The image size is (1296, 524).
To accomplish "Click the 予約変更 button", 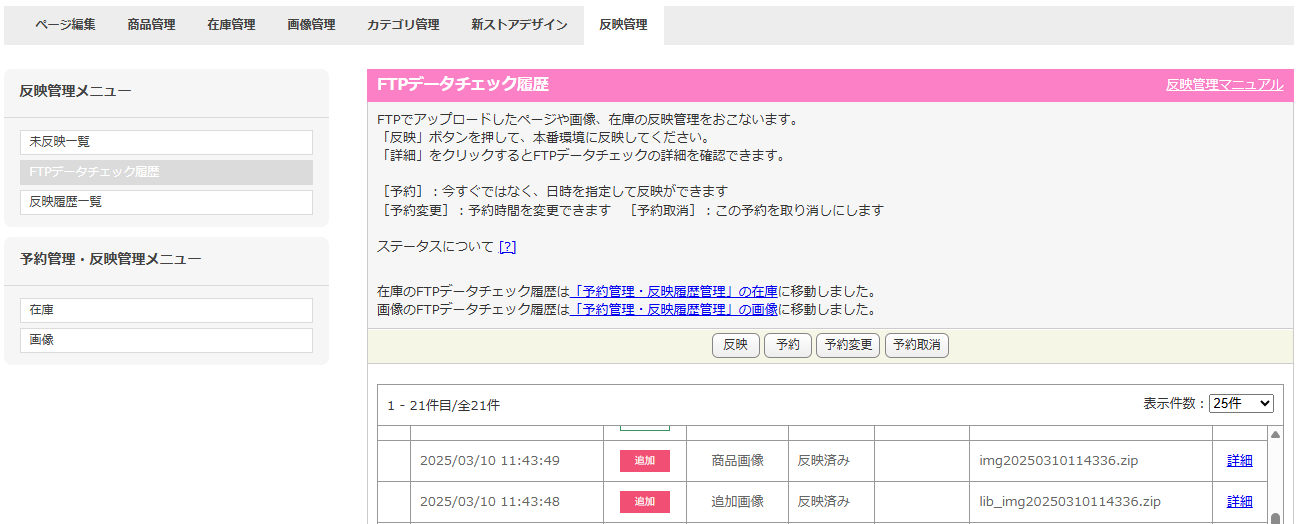I will [848, 345].
